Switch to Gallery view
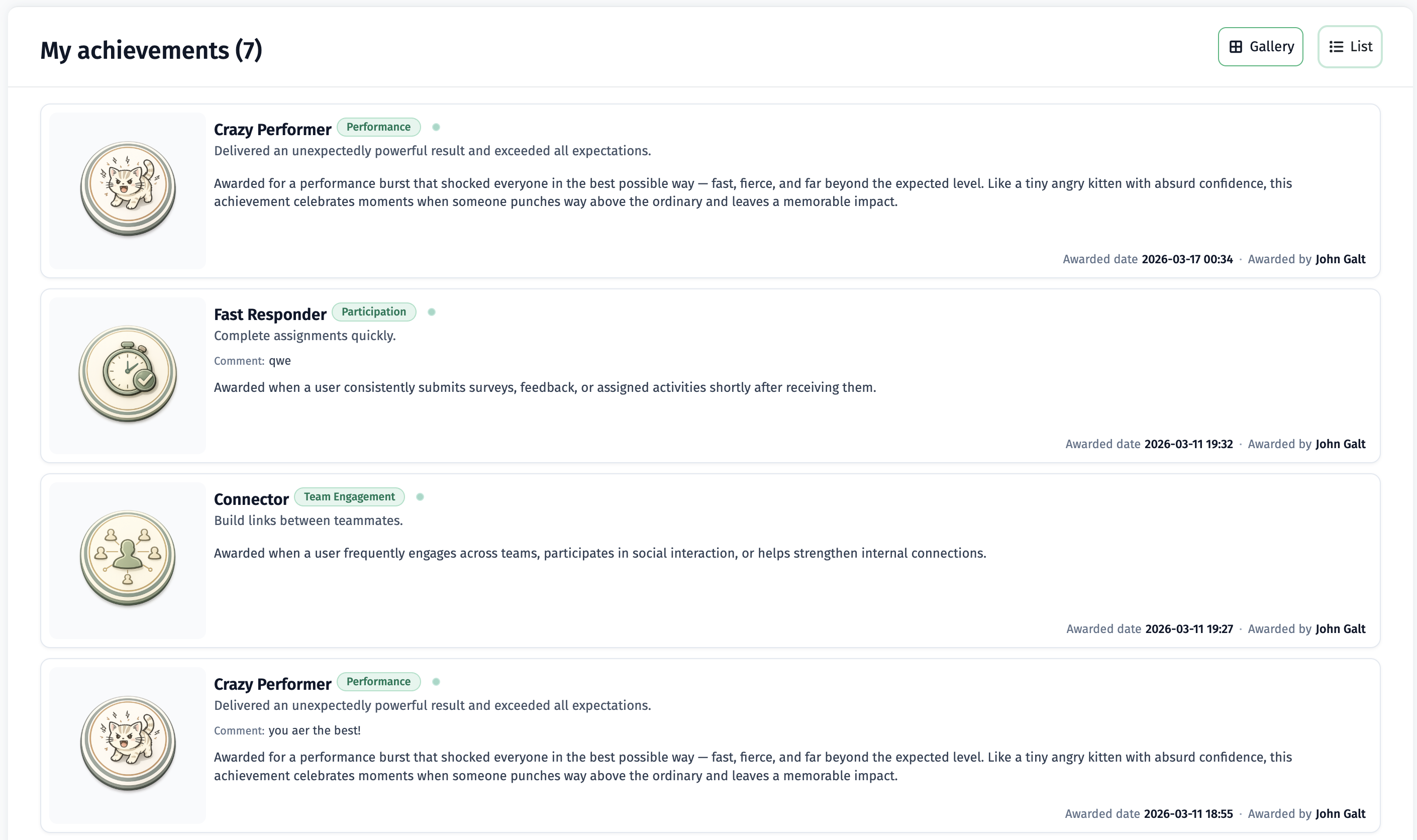 [x=1260, y=46]
